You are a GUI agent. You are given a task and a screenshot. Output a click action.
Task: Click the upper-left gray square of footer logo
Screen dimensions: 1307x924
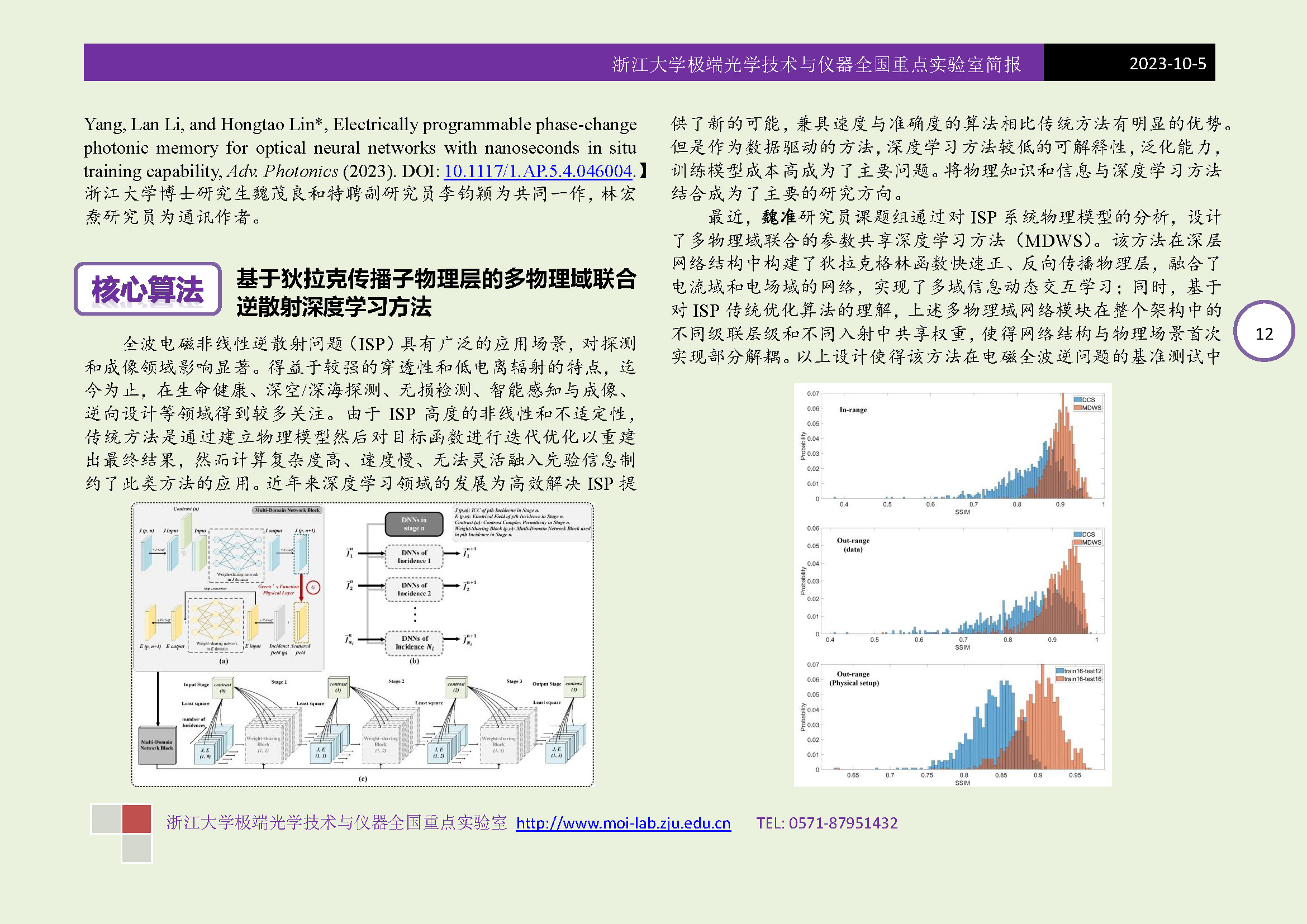[106, 819]
